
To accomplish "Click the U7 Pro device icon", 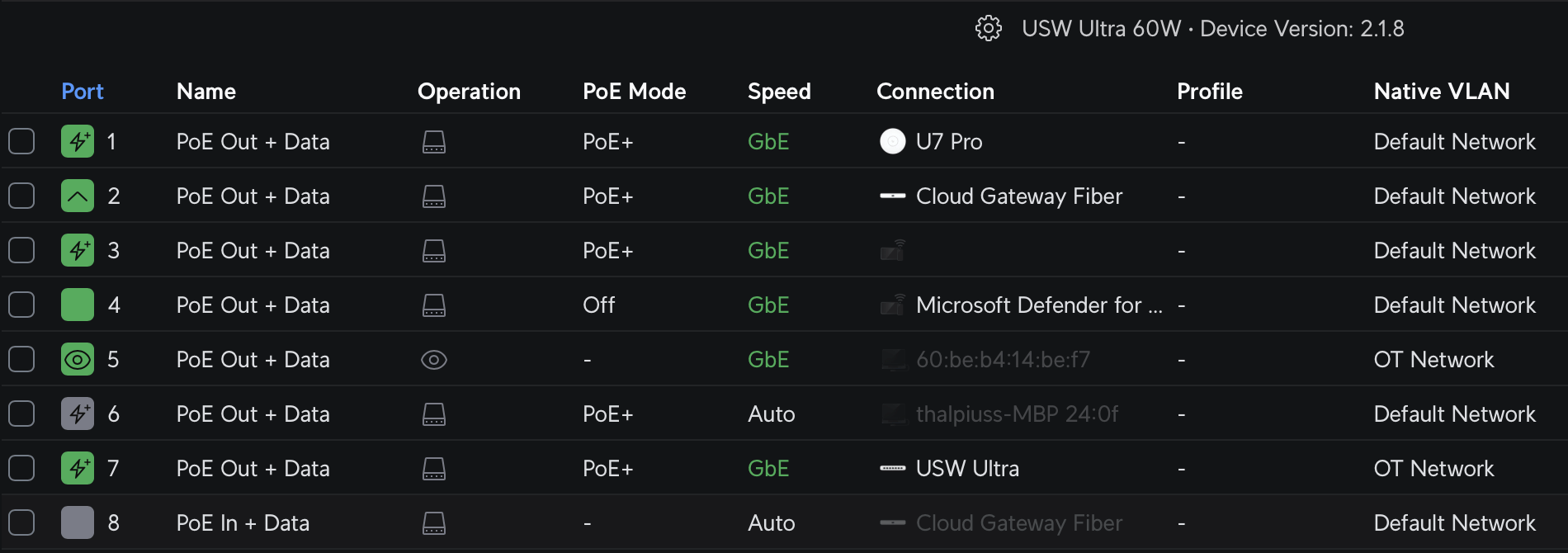I will tap(893, 142).
